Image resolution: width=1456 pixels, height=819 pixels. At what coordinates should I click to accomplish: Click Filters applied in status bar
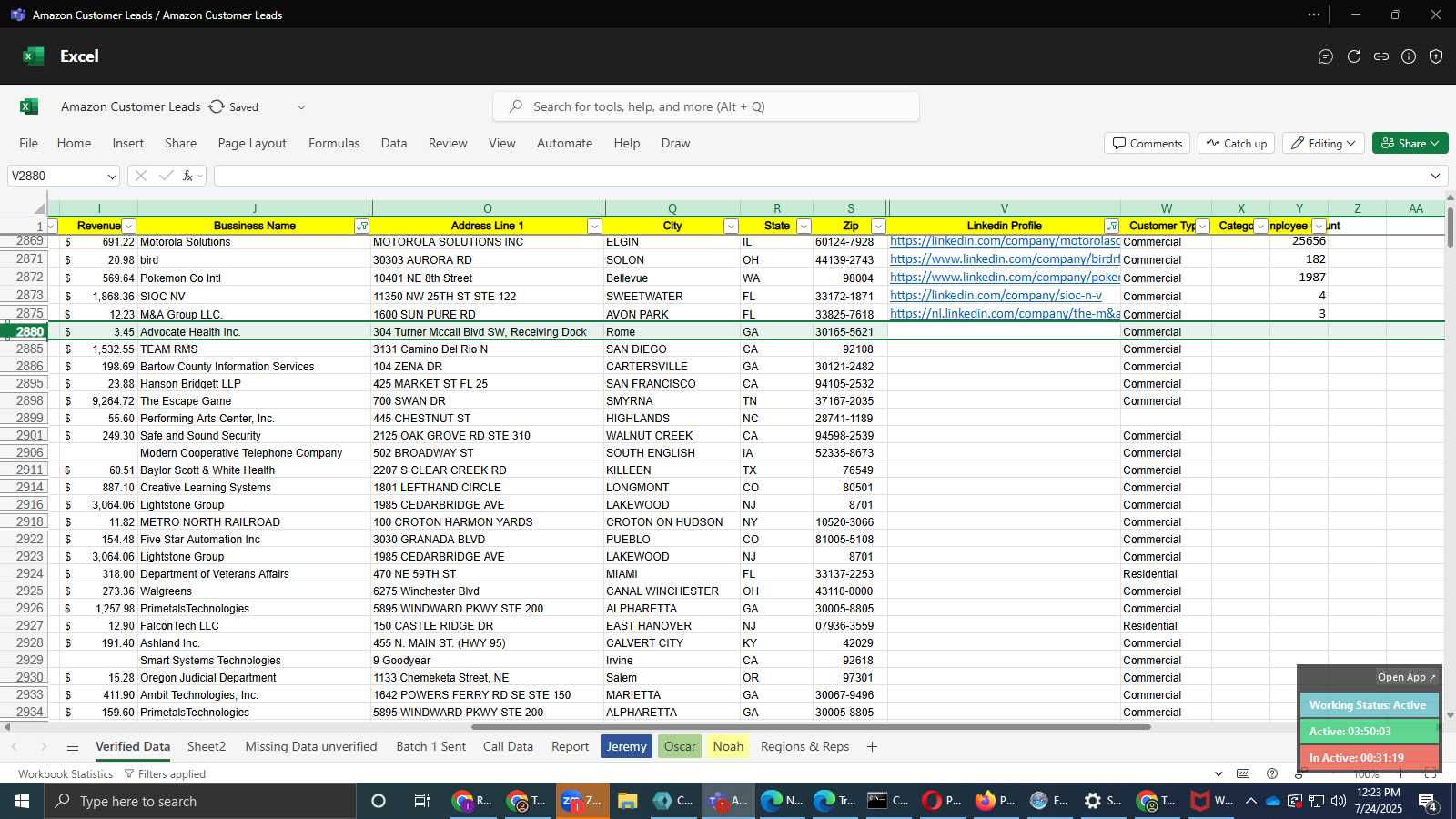pyautogui.click(x=165, y=774)
